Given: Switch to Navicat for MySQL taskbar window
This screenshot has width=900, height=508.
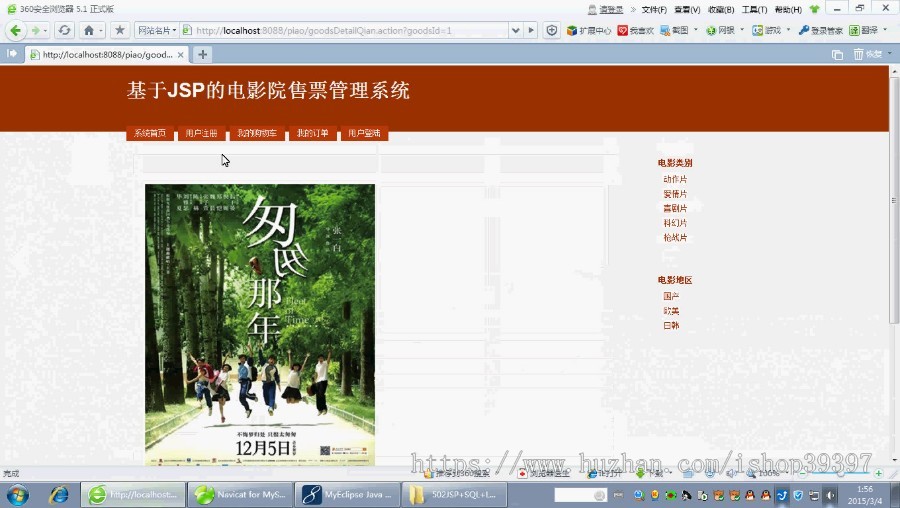Looking at the screenshot, I should pos(239,495).
